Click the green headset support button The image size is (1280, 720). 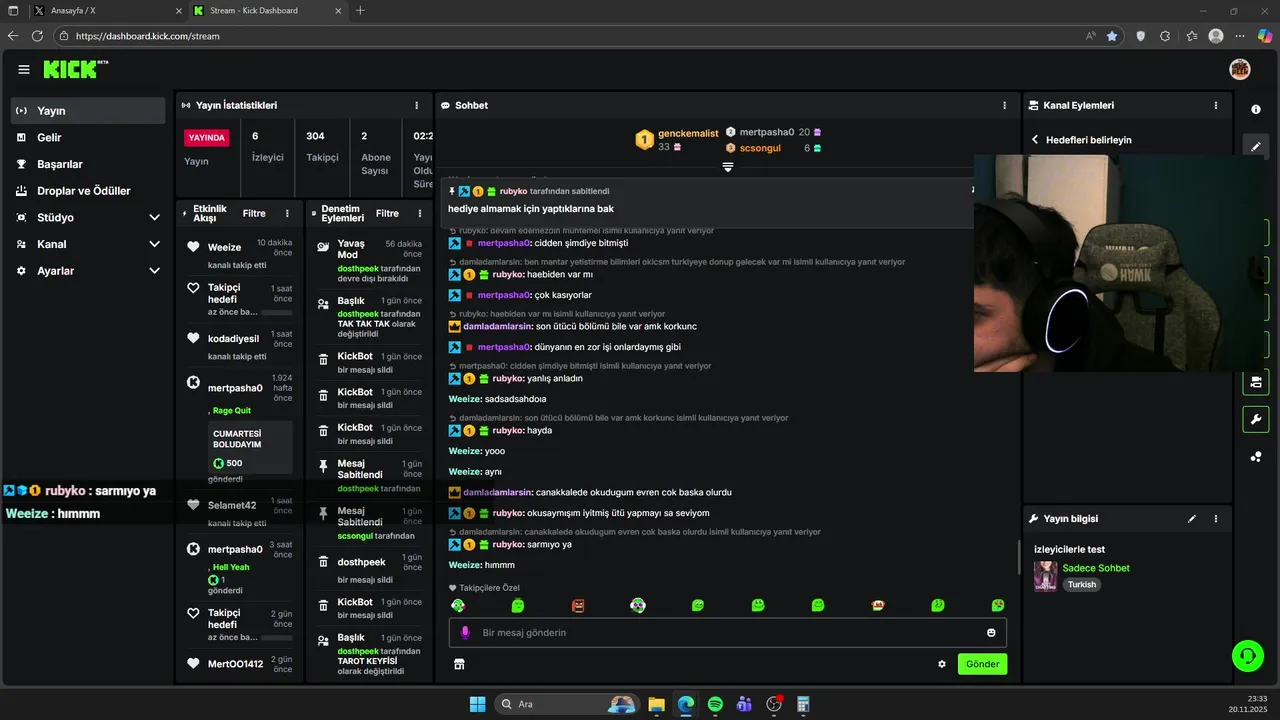[x=1248, y=656]
